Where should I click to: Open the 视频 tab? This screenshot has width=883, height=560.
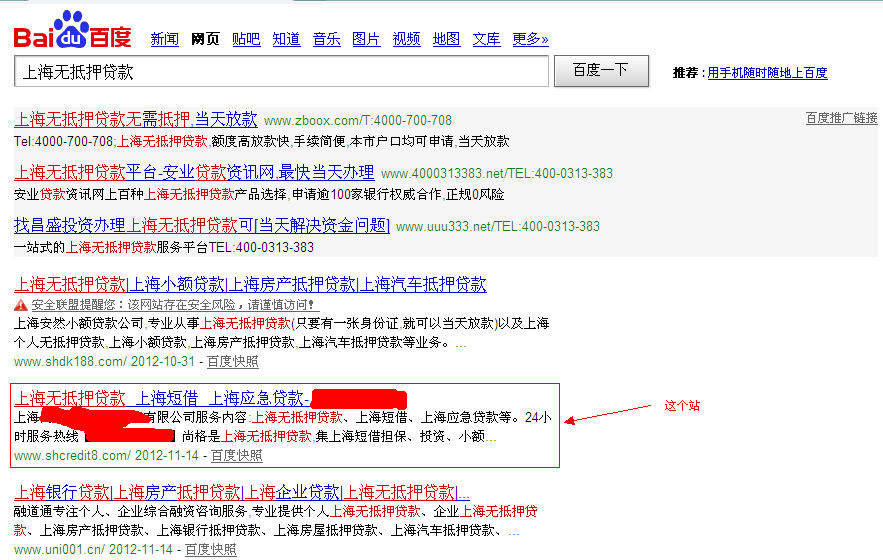point(406,40)
